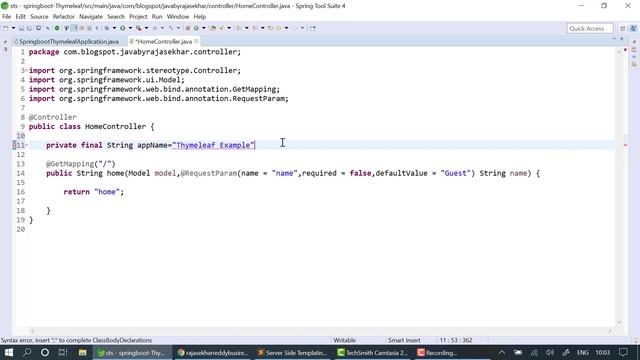Select the Spring perspective icon
Viewport: 640px width, 360px height.
click(x=633, y=28)
